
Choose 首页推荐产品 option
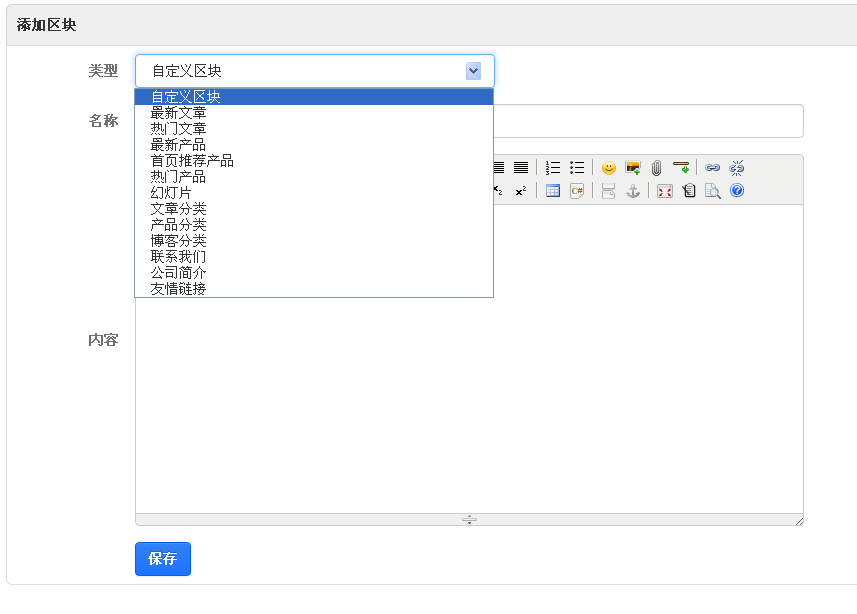pos(314,161)
